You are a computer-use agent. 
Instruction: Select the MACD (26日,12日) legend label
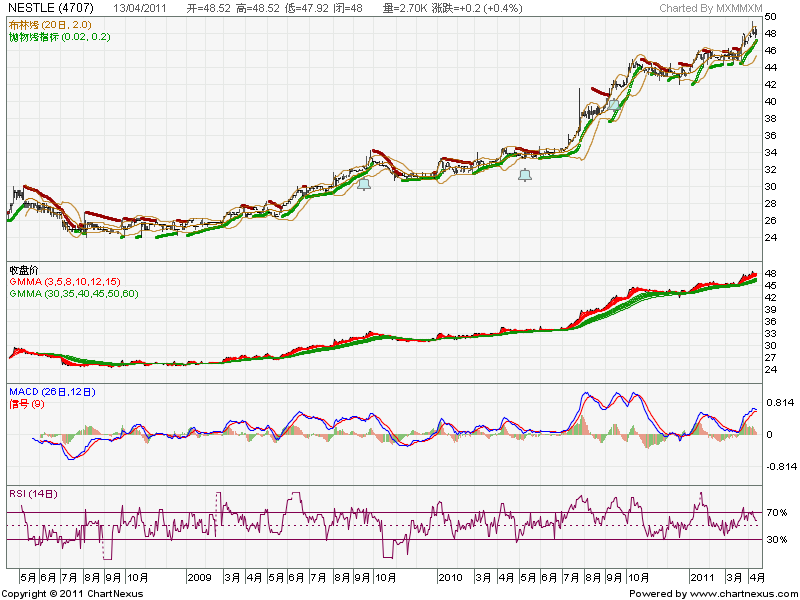click(x=52, y=392)
